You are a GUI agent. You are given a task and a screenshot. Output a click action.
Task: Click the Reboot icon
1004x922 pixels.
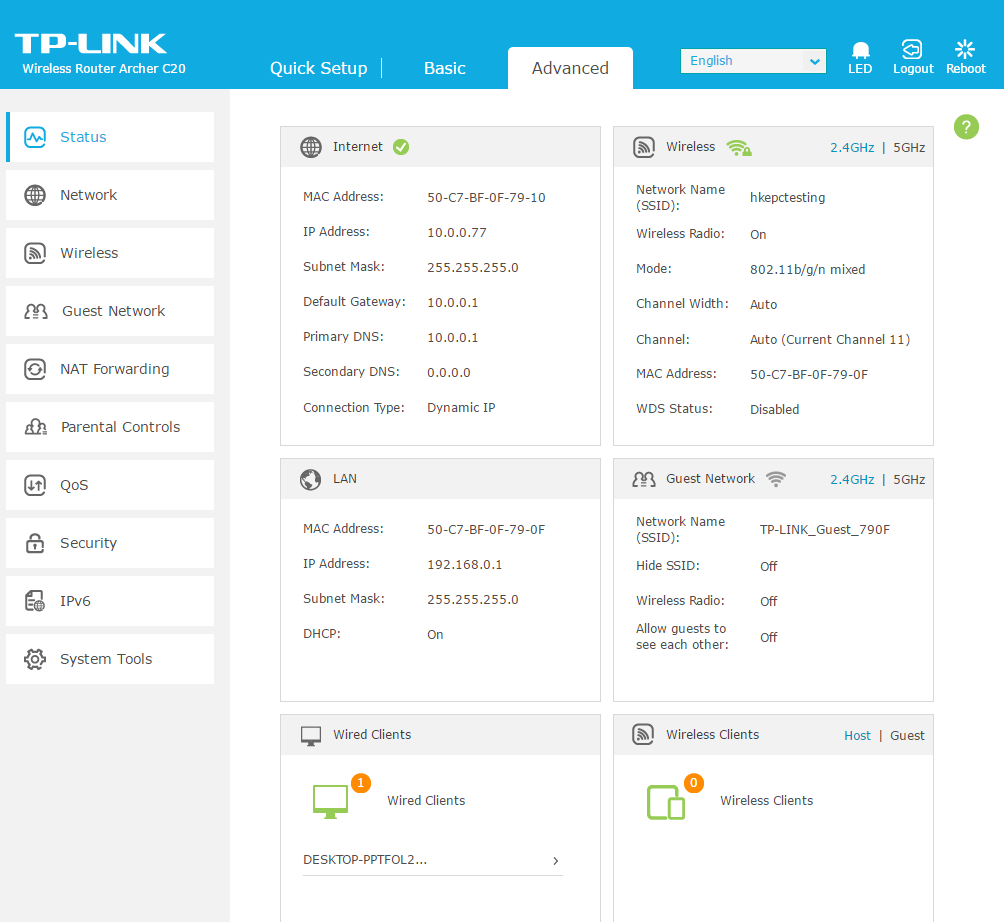tap(965, 49)
